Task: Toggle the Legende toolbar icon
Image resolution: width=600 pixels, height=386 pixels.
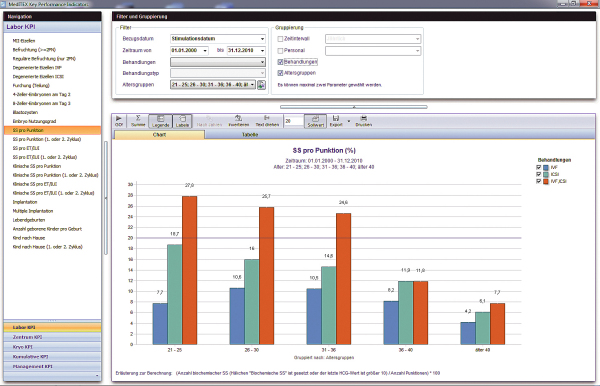Action: coord(161,121)
